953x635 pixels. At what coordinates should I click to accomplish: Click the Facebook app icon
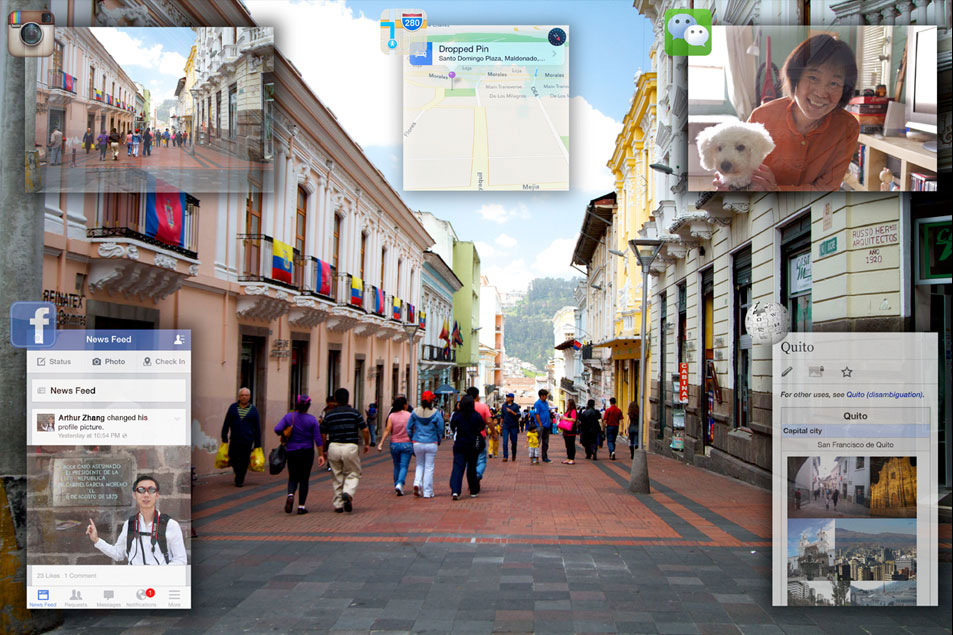(33, 325)
